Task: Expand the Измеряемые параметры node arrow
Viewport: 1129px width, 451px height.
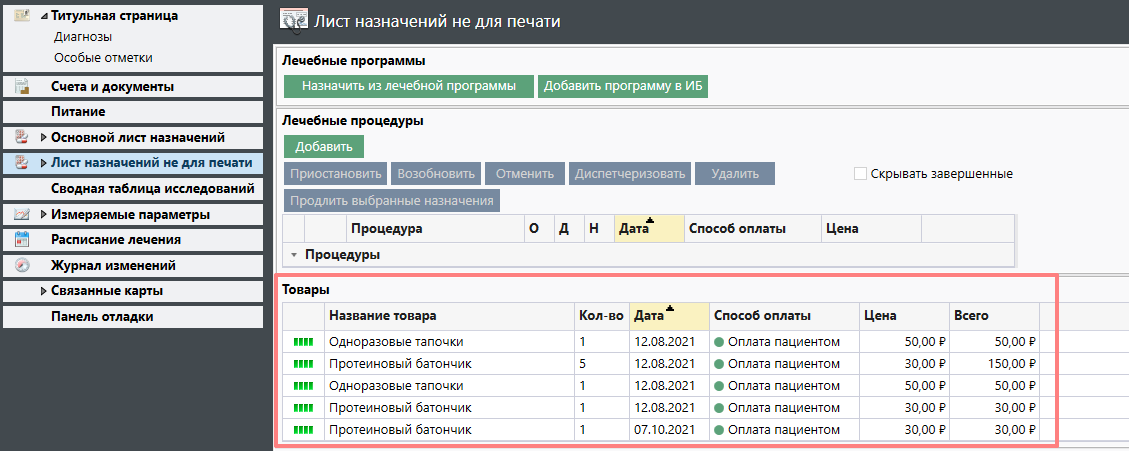Action: (x=43, y=215)
